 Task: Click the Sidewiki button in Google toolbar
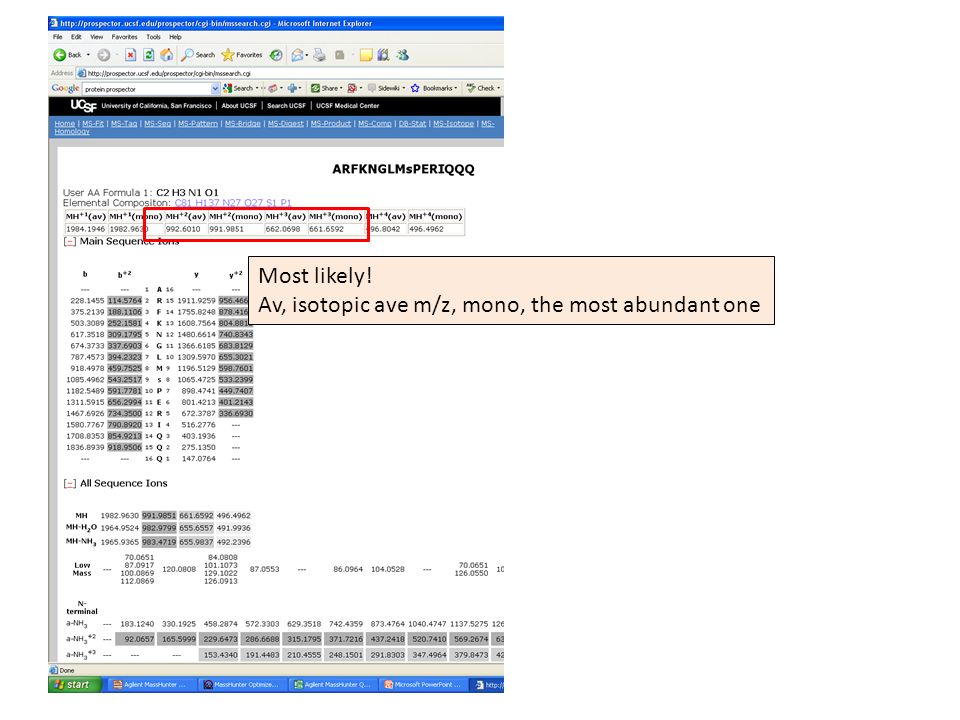click(x=384, y=88)
